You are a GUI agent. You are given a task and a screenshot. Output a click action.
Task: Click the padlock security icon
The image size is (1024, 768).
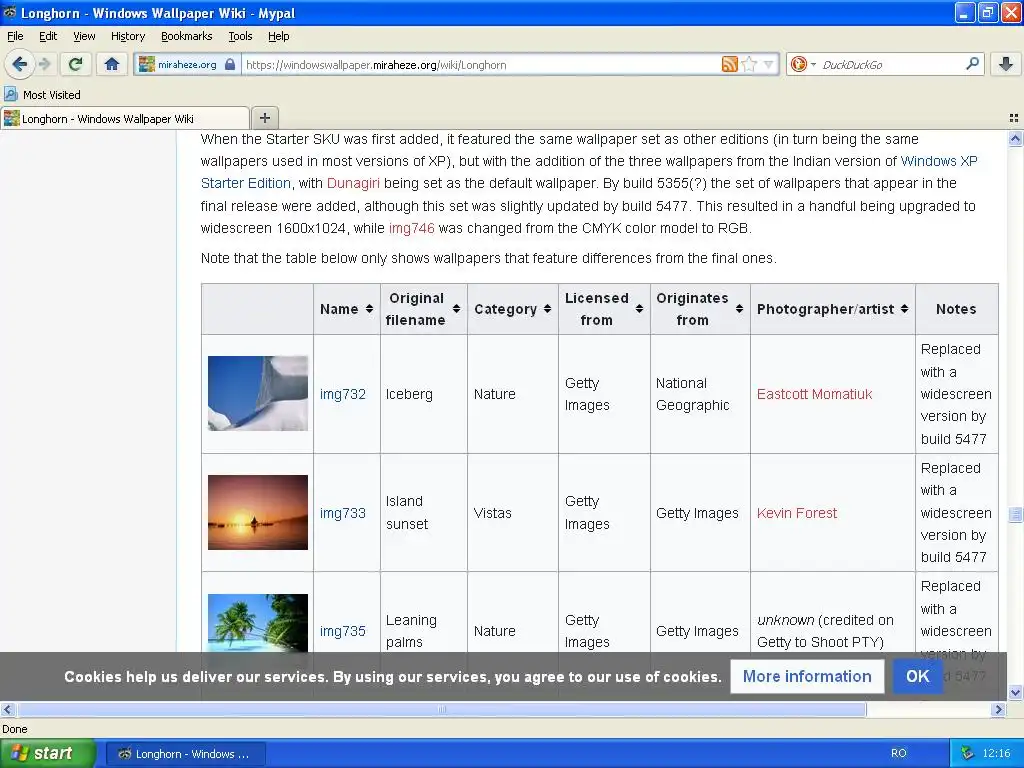coord(230,64)
